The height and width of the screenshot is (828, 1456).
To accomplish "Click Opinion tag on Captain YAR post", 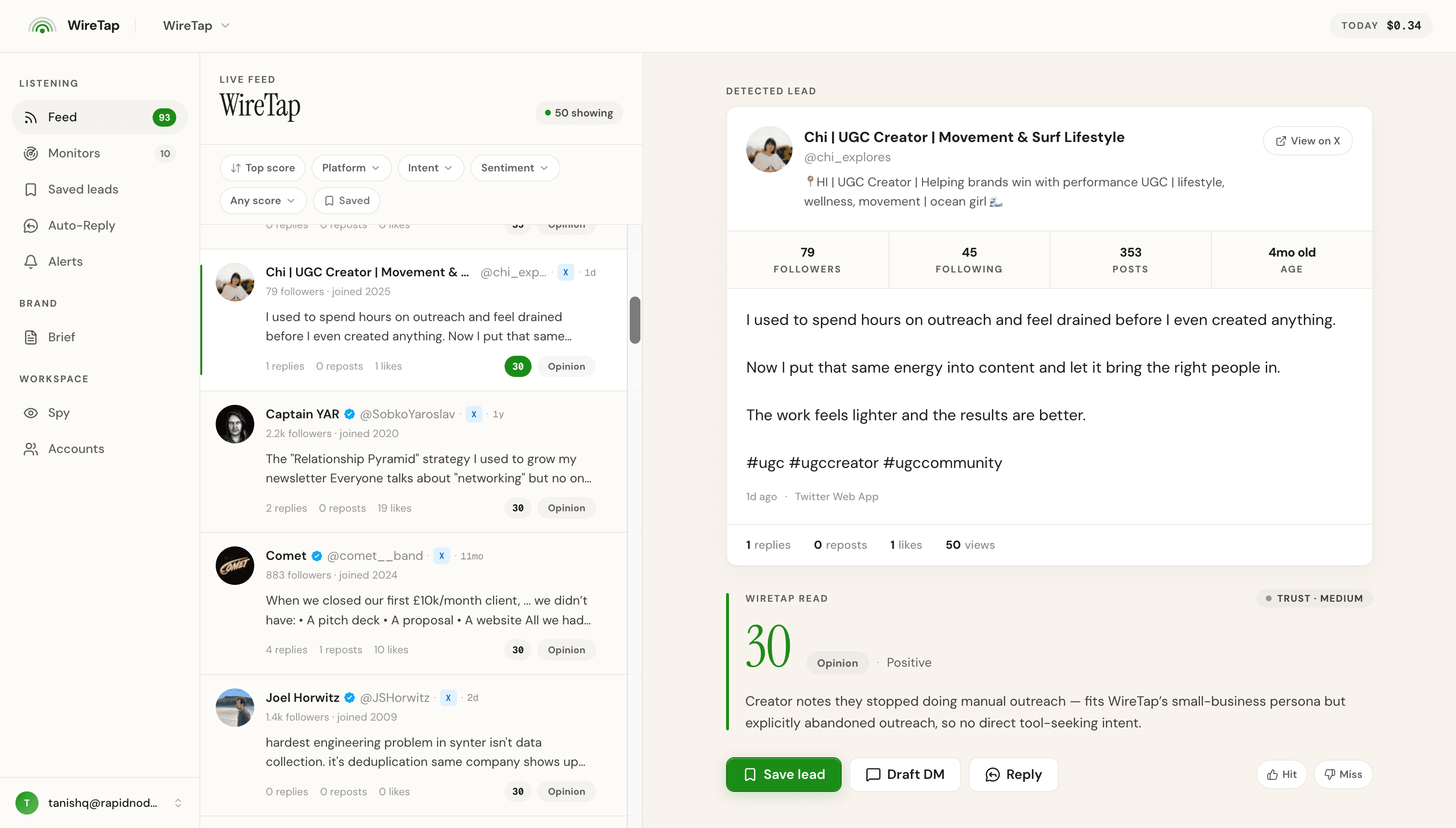I will 567,508.
